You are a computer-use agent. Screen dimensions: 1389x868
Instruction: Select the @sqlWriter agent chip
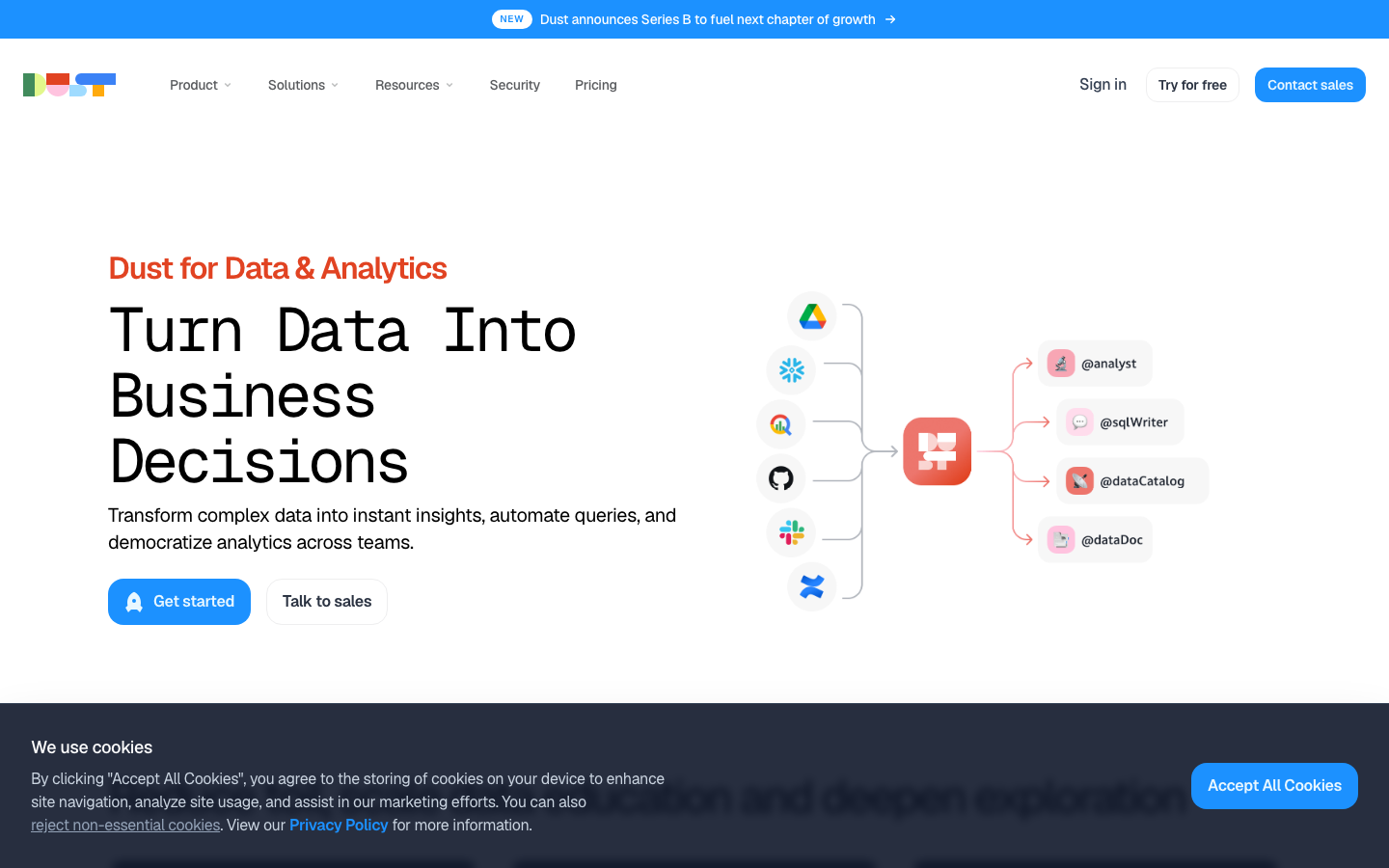tap(1120, 422)
